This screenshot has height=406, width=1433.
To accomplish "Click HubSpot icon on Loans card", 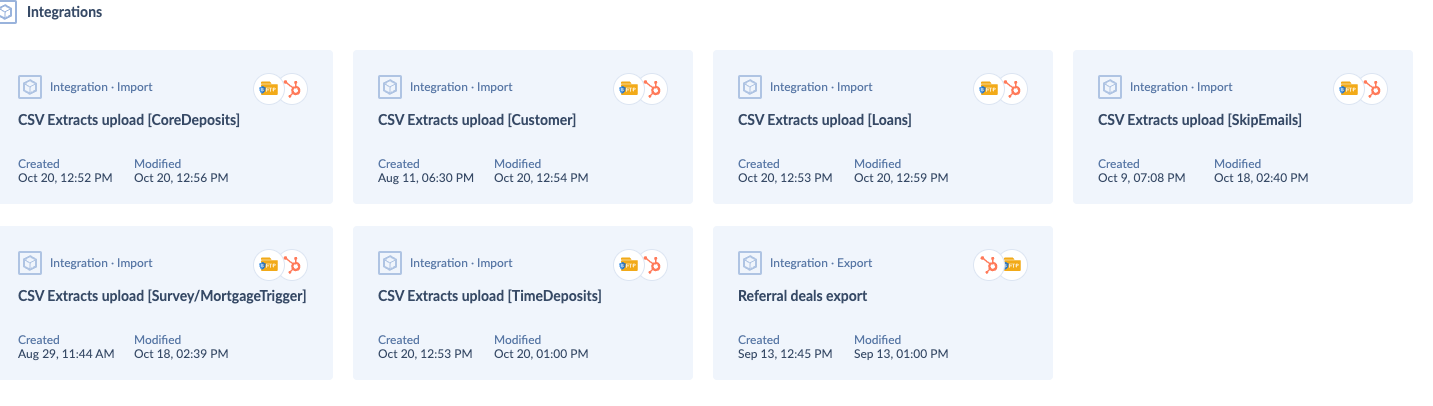I will tap(1013, 89).
